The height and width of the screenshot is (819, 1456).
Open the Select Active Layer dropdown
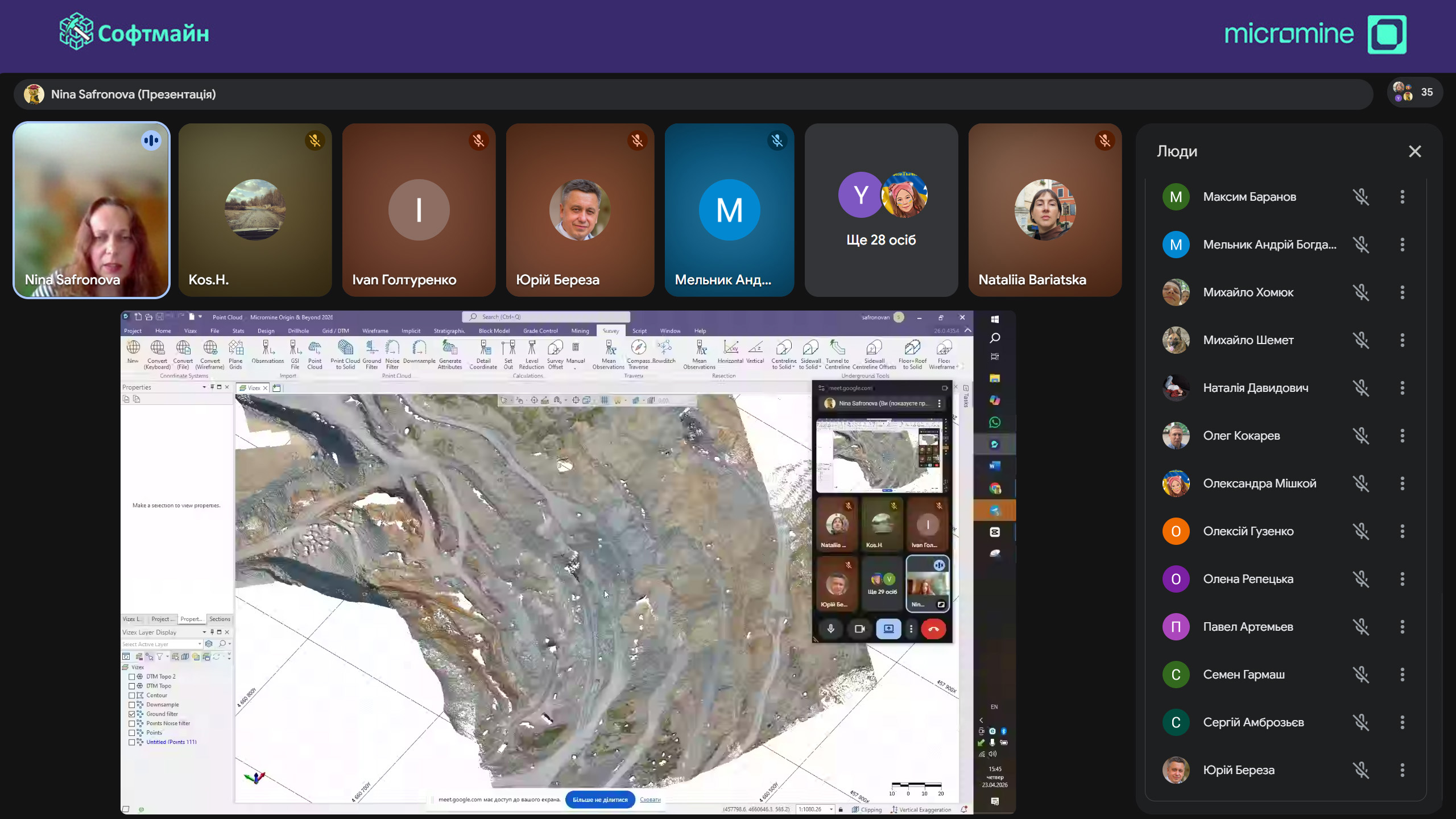tap(200, 644)
